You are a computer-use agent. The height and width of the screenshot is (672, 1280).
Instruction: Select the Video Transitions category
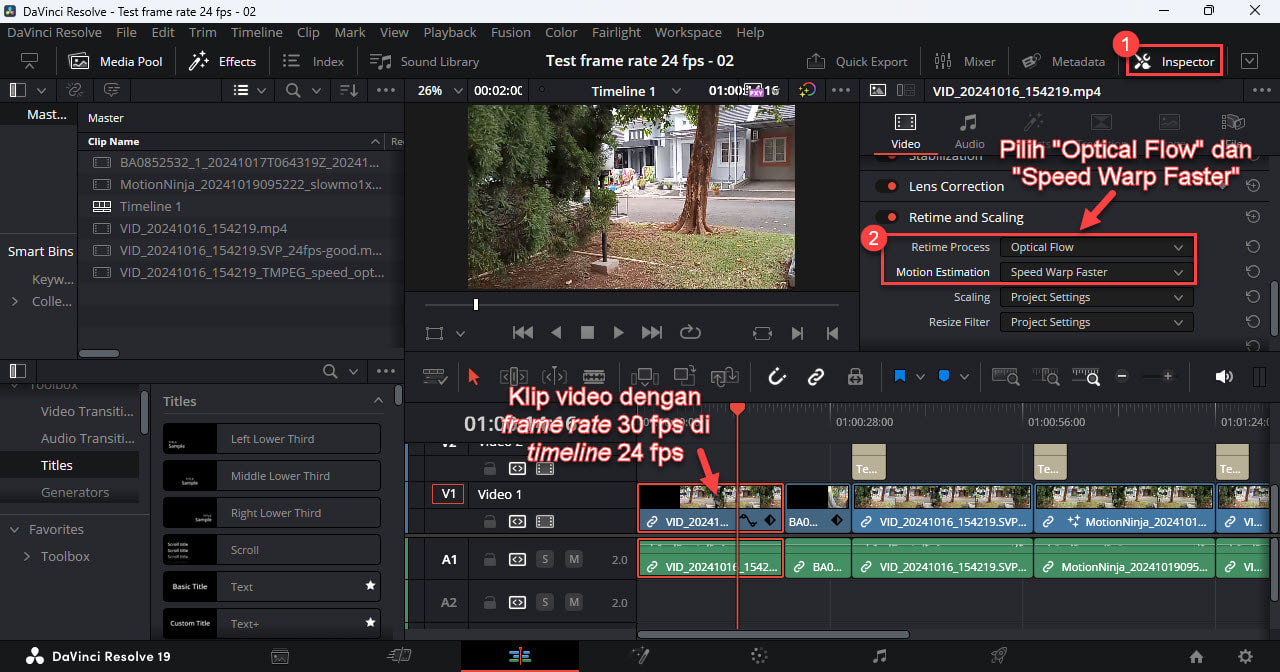pyautogui.click(x=88, y=411)
